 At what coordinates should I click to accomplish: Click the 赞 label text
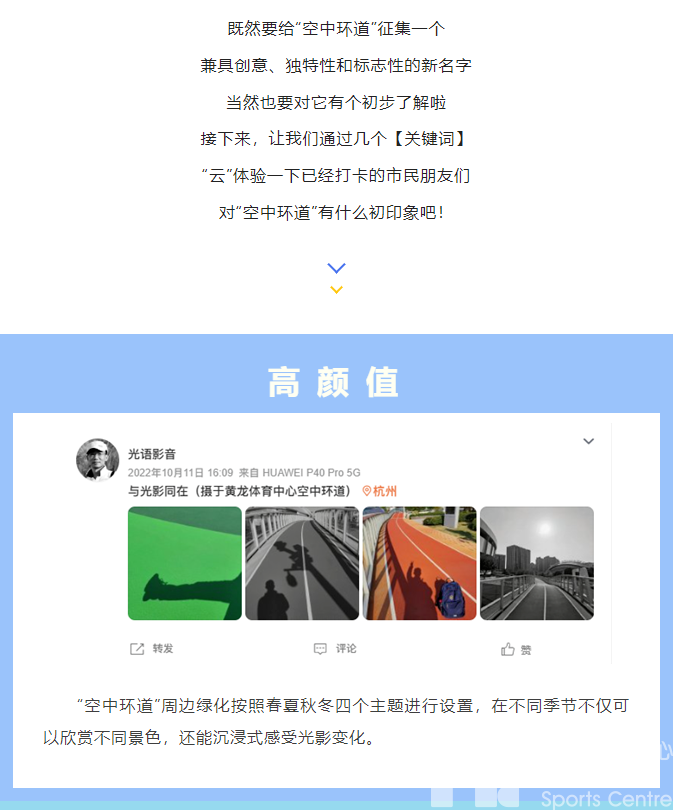pyautogui.click(x=526, y=650)
